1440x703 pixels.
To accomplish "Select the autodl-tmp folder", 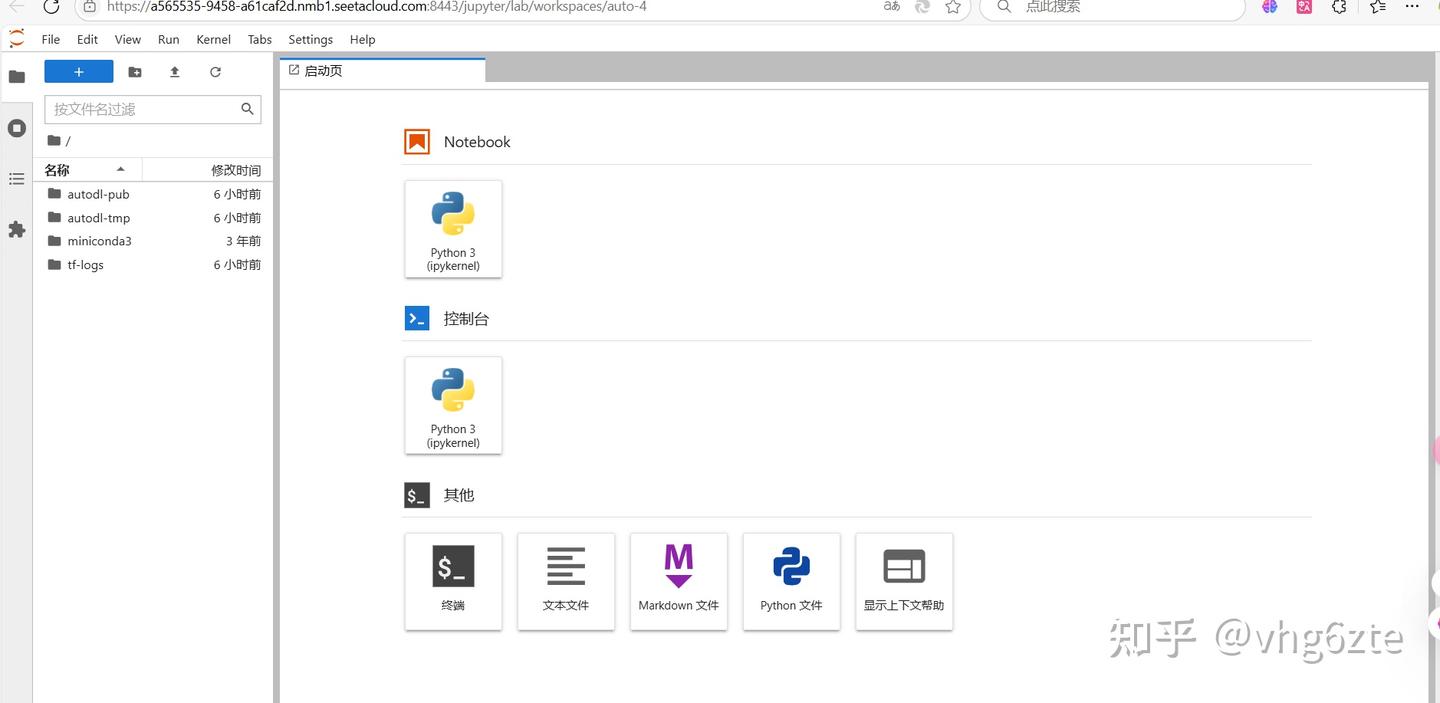I will click(x=153, y=218).
